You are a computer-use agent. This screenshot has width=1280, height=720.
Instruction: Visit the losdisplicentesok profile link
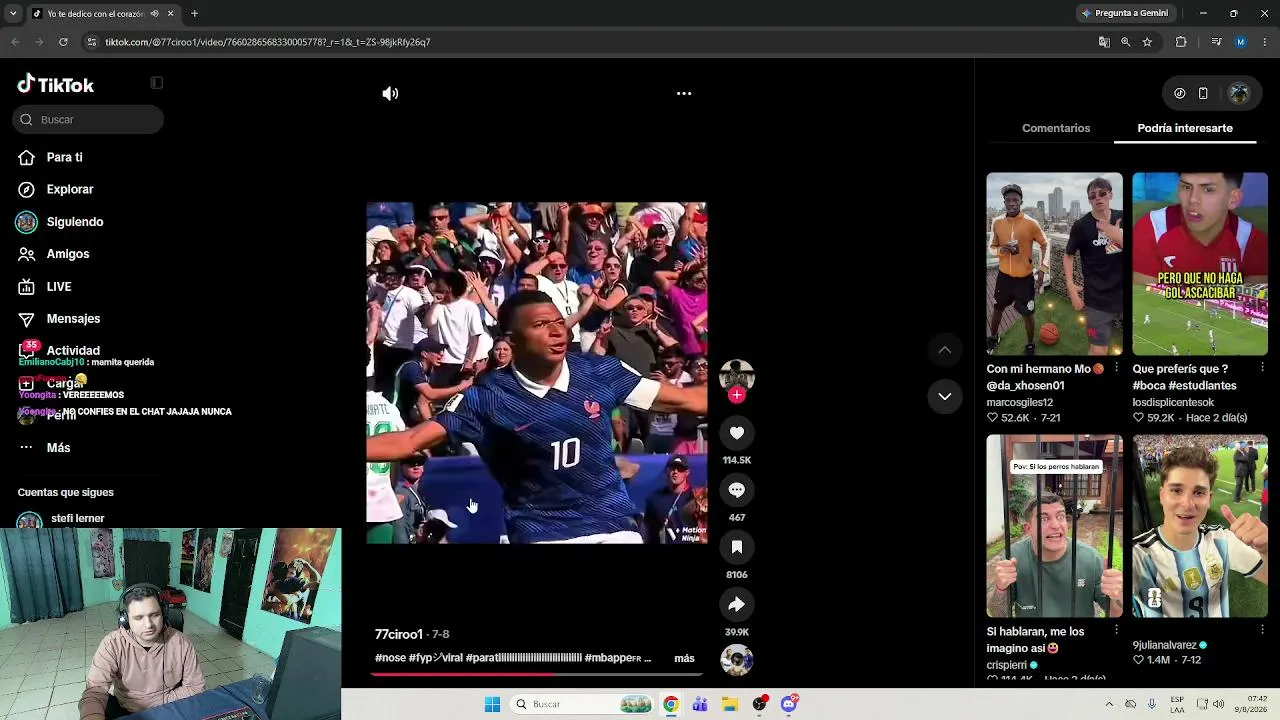point(1173,402)
